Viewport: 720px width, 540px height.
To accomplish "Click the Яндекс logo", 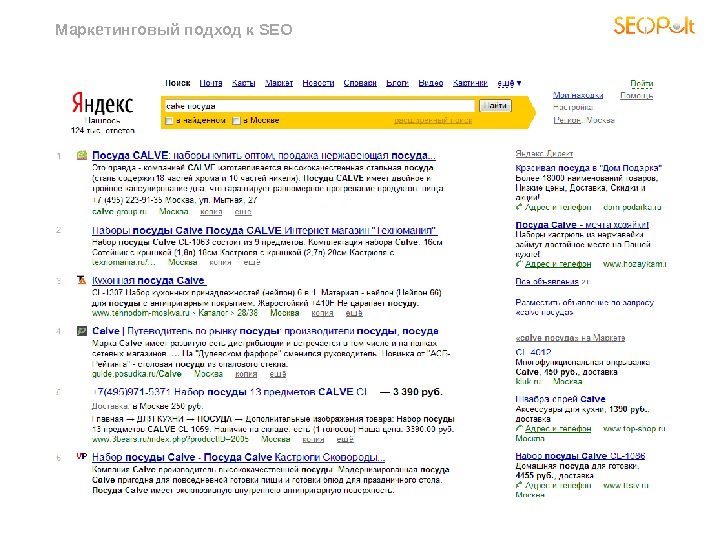I will (x=102, y=103).
